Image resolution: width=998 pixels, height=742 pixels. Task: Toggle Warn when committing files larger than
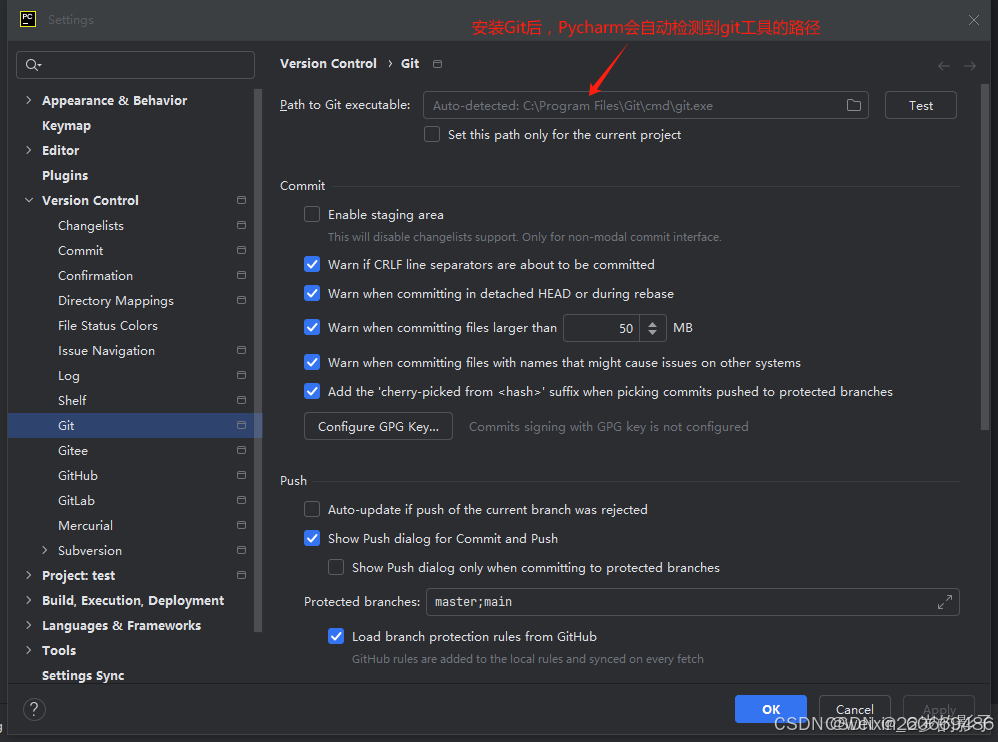point(312,328)
